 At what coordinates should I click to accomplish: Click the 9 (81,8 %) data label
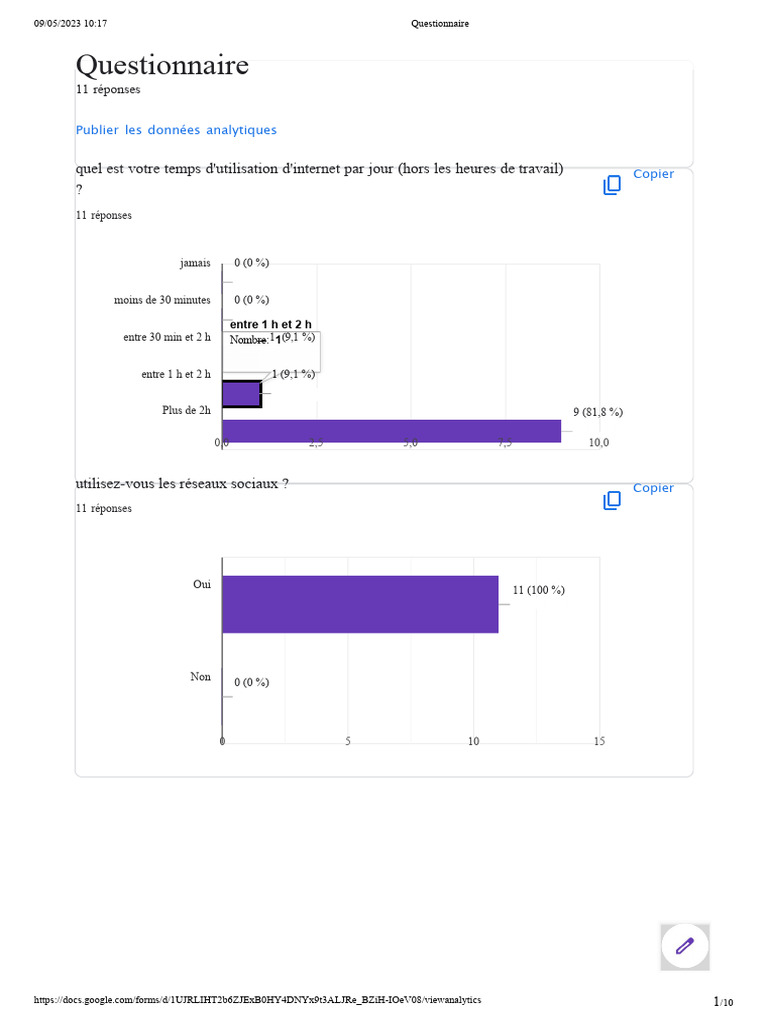(598, 412)
